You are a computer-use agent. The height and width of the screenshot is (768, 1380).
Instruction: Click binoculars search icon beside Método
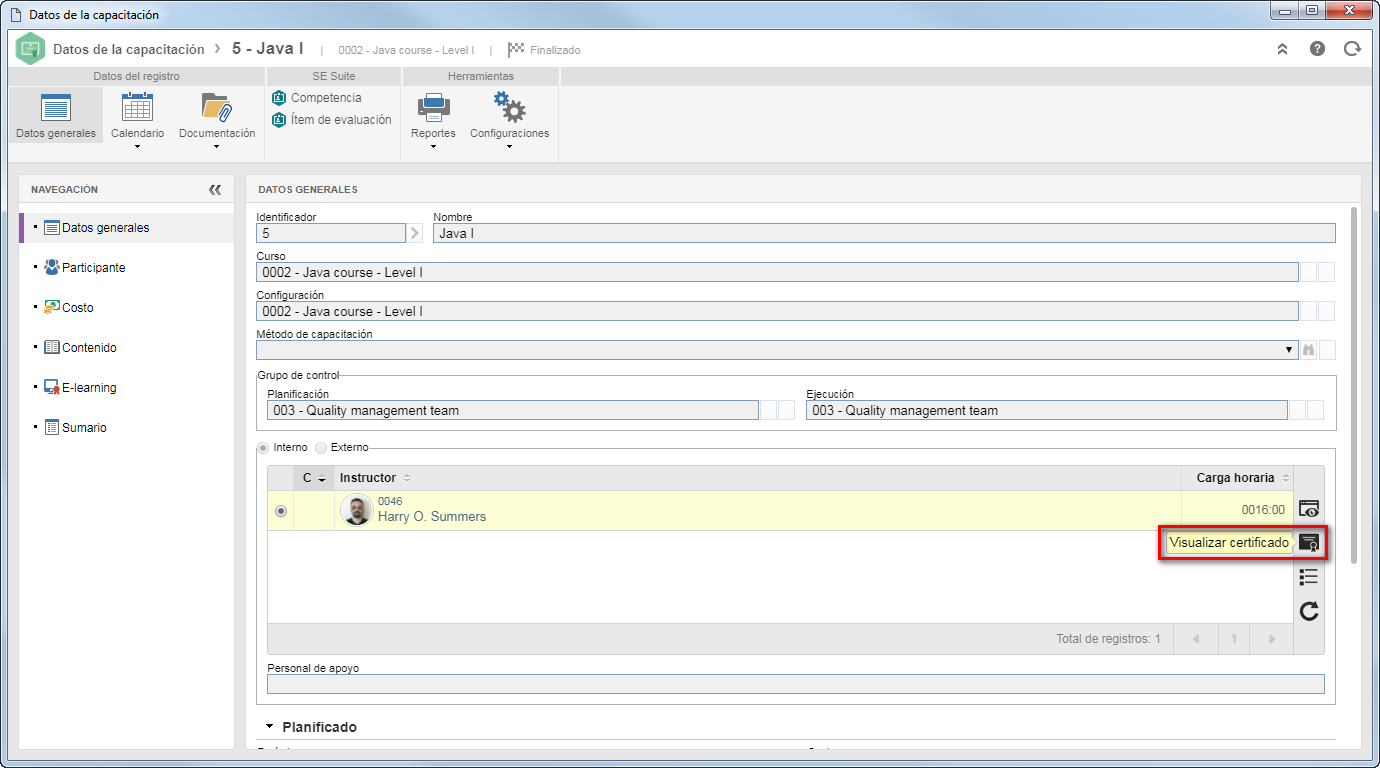point(1308,350)
